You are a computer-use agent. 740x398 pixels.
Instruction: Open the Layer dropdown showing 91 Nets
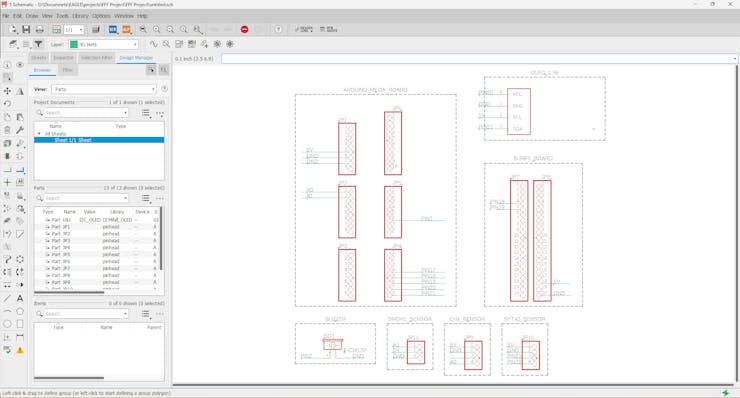pyautogui.click(x=104, y=44)
